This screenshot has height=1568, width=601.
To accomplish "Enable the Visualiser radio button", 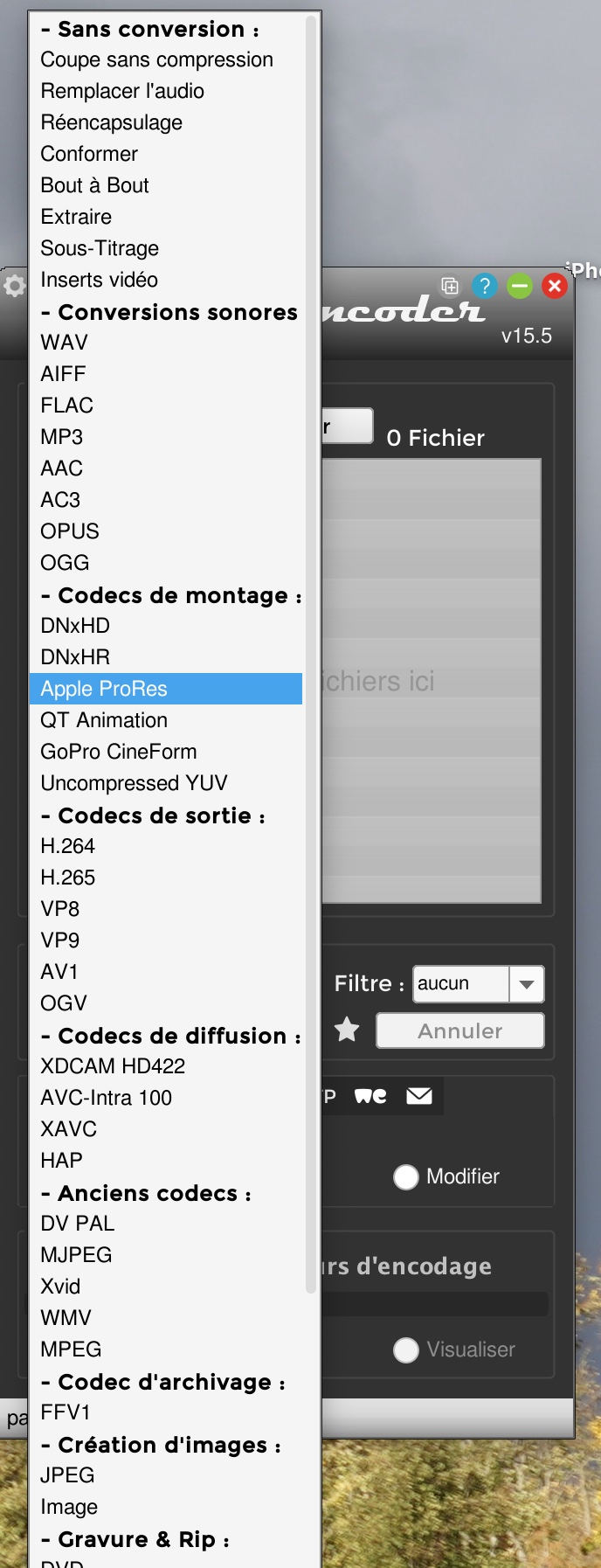I will point(406,1350).
